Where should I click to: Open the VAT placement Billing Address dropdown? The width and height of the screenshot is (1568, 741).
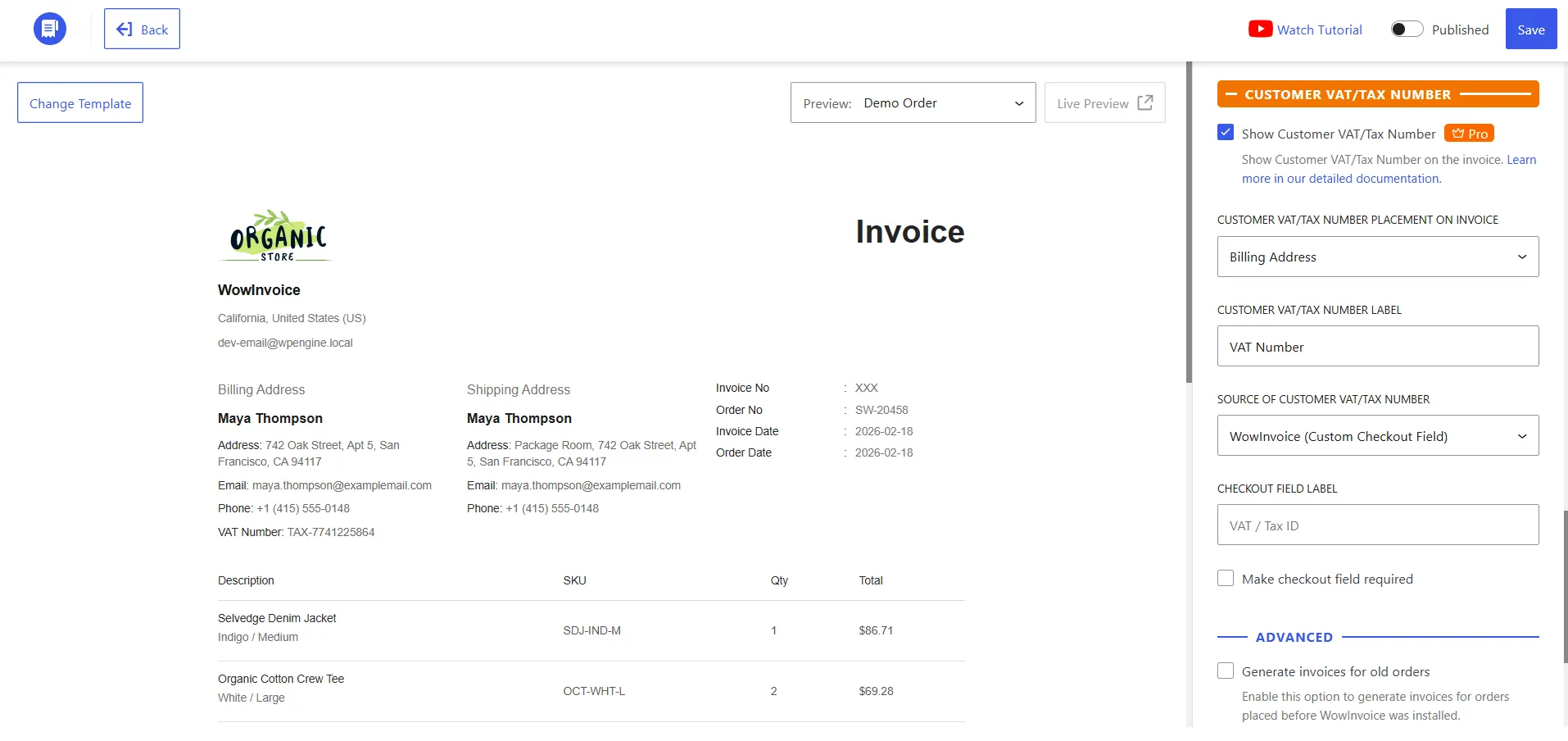(1378, 257)
